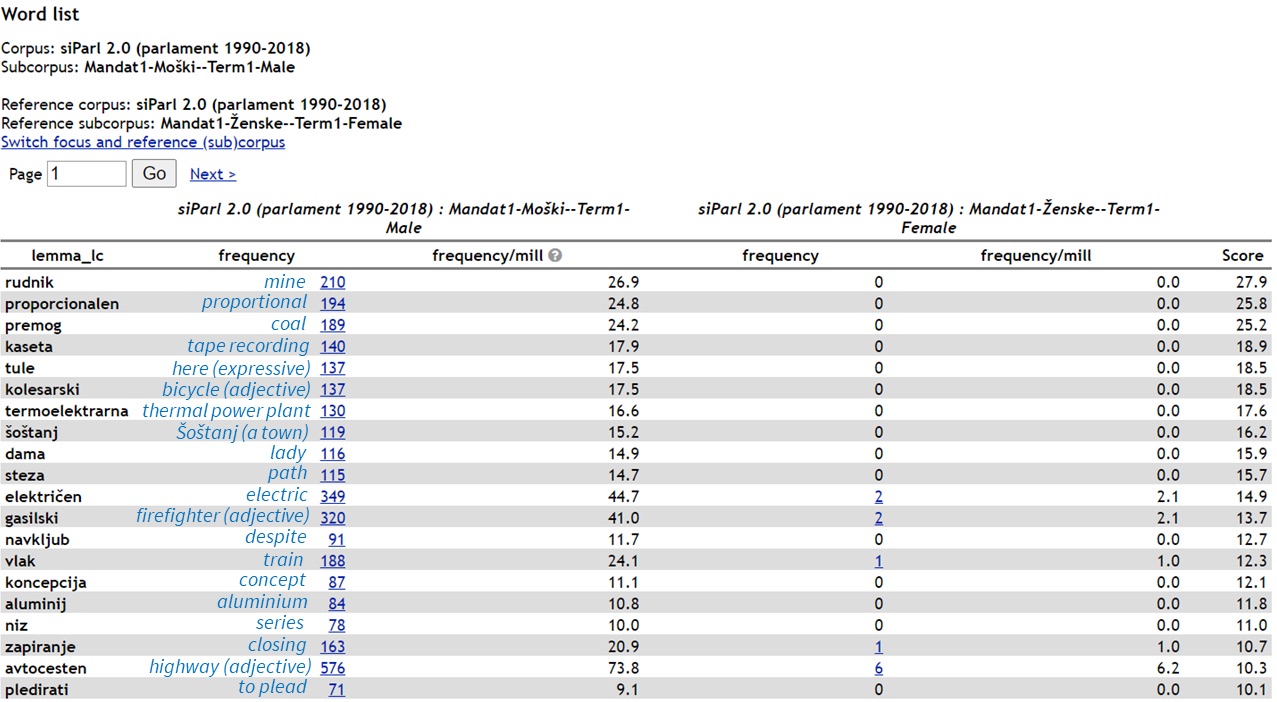The width and height of the screenshot is (1277, 702).
Task: Open frequency 119 for šoštanj
Action: point(332,432)
